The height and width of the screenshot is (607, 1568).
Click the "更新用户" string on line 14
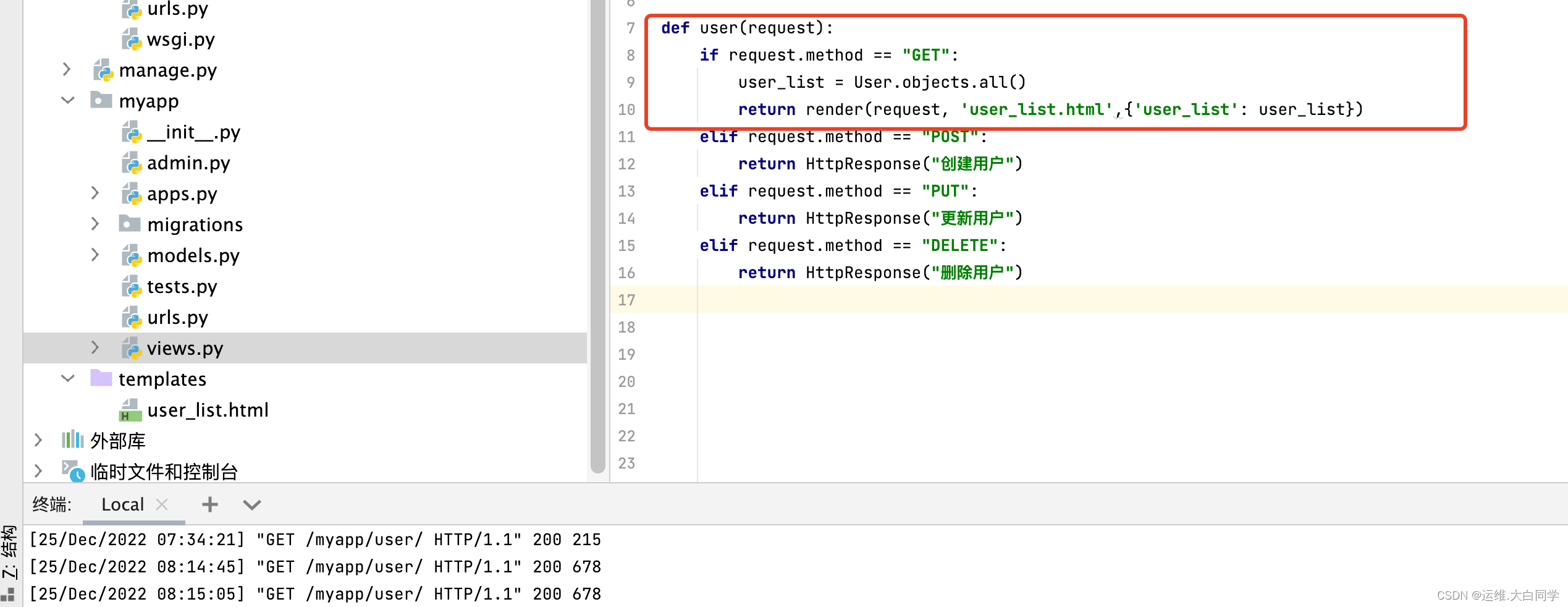[972, 218]
